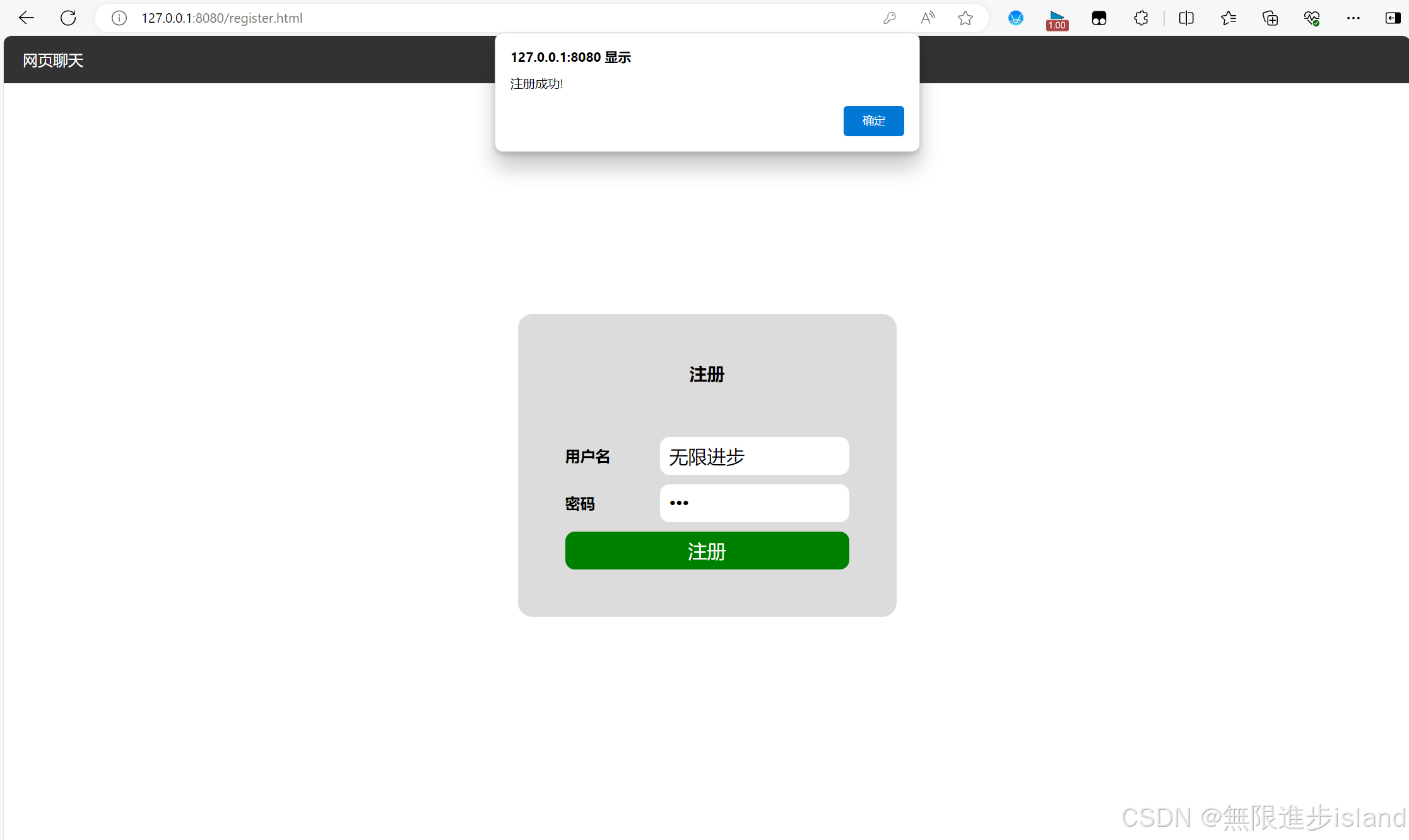The image size is (1409, 840).
Task: Open the Settings and more ellipsis menu
Action: (x=1353, y=18)
